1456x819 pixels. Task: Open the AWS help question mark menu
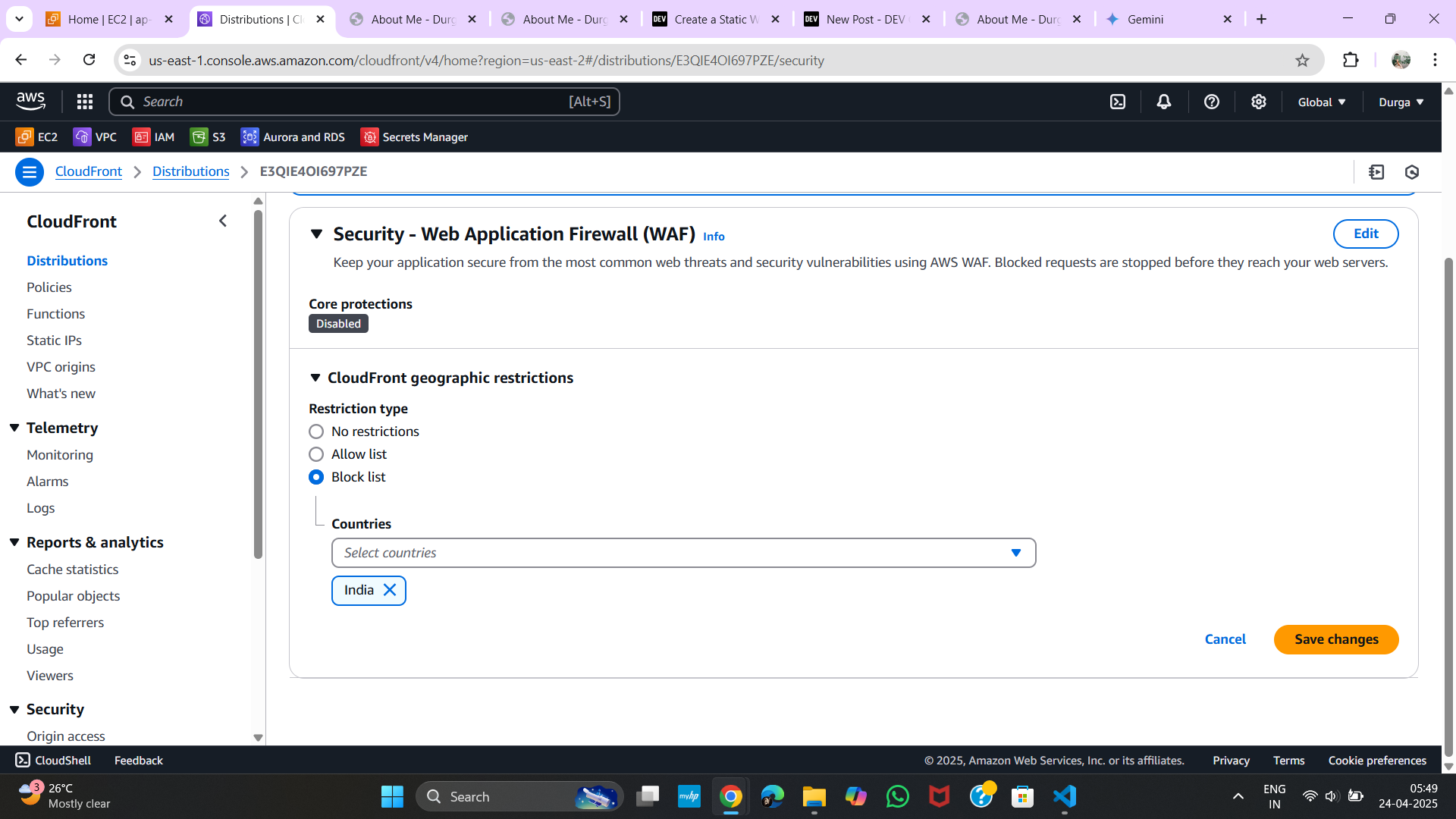click(1212, 102)
